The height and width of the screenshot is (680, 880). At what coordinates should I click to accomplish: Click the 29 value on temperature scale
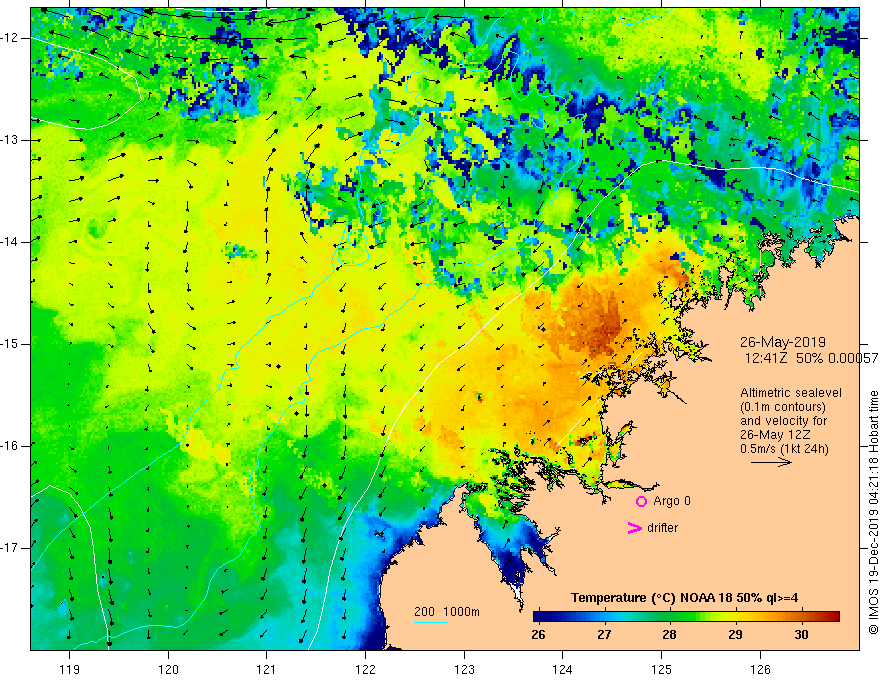click(x=735, y=635)
